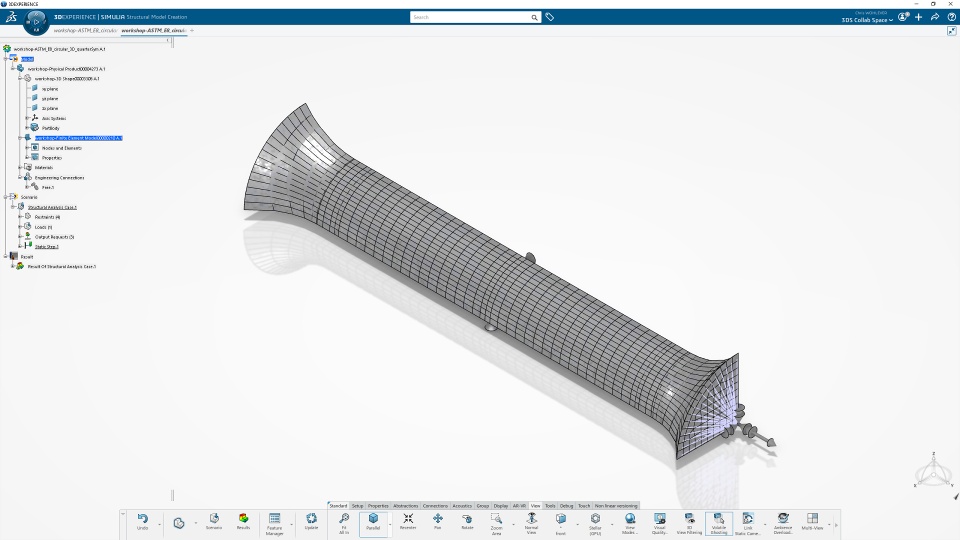
Task: Click the magnifier search icon
Action: tap(534, 17)
